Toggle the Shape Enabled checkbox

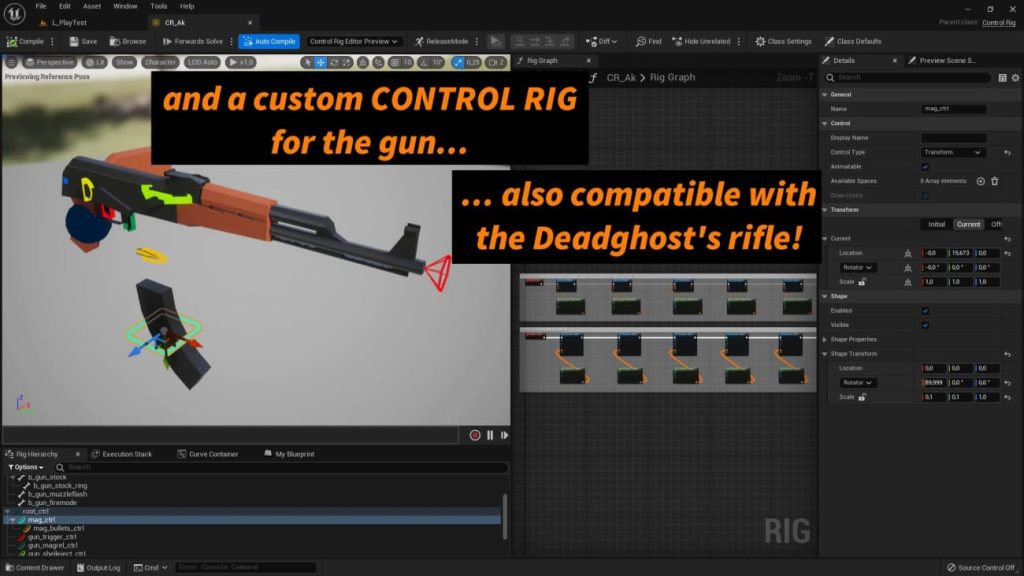[x=925, y=311]
